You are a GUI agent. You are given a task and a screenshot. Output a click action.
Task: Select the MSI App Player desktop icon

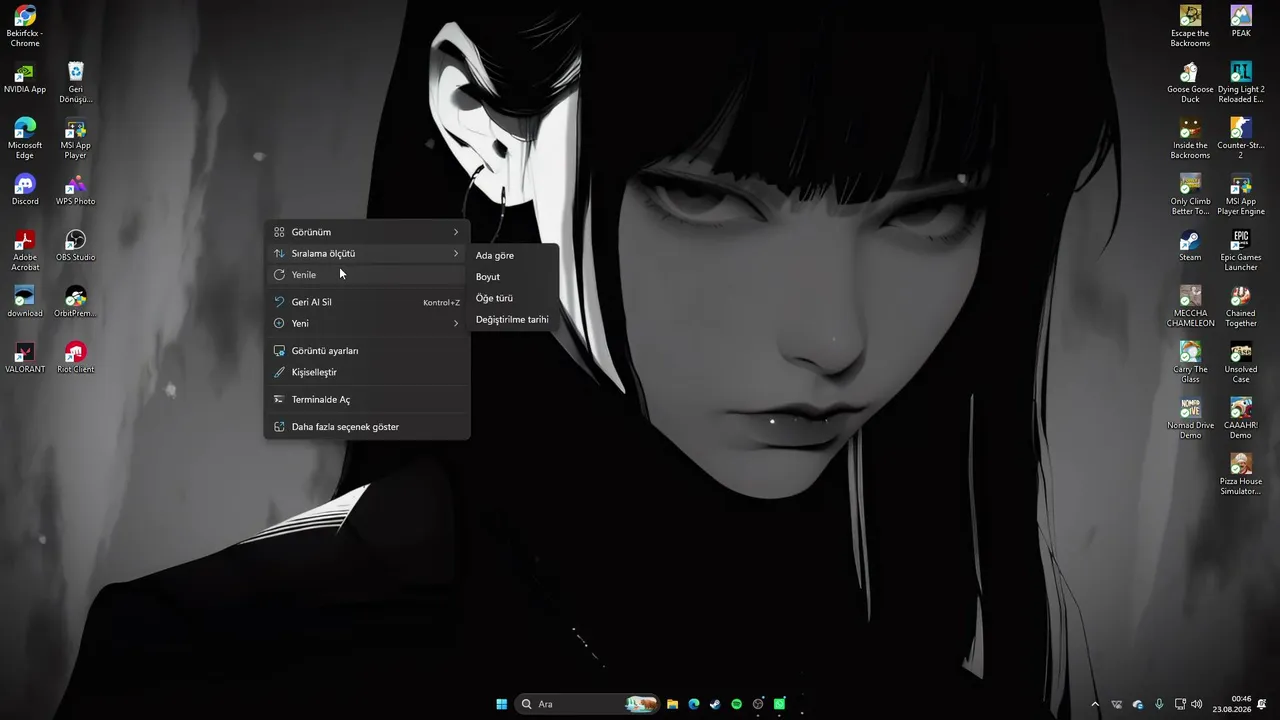pos(76,138)
